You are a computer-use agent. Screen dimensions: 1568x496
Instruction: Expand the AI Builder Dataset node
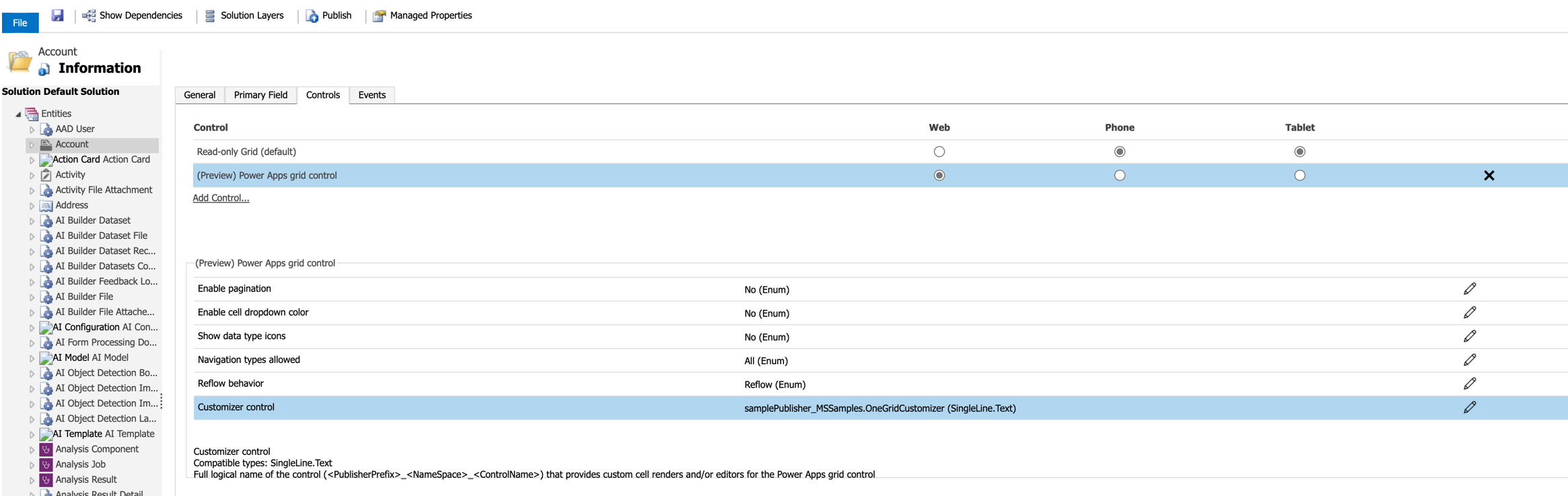(x=32, y=221)
